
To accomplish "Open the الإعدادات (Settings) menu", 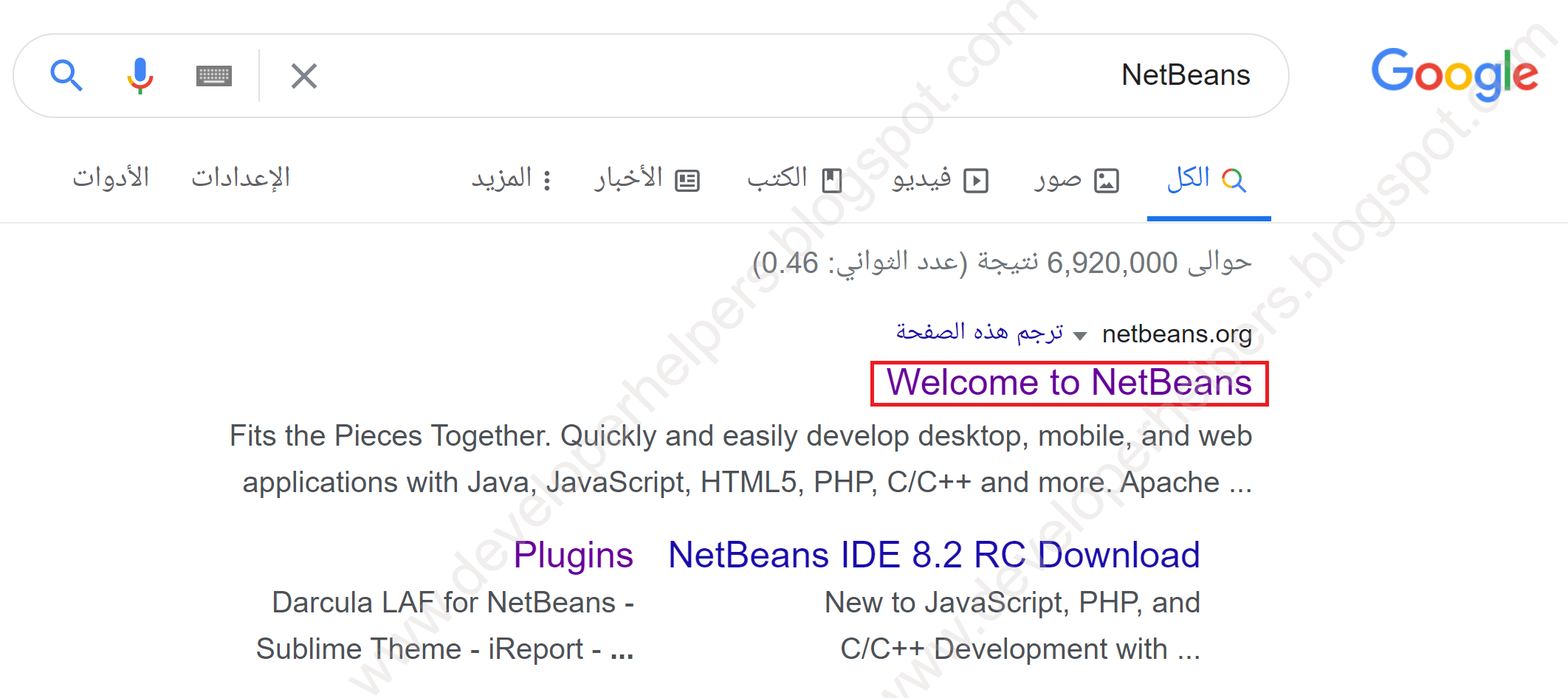I will point(241,177).
